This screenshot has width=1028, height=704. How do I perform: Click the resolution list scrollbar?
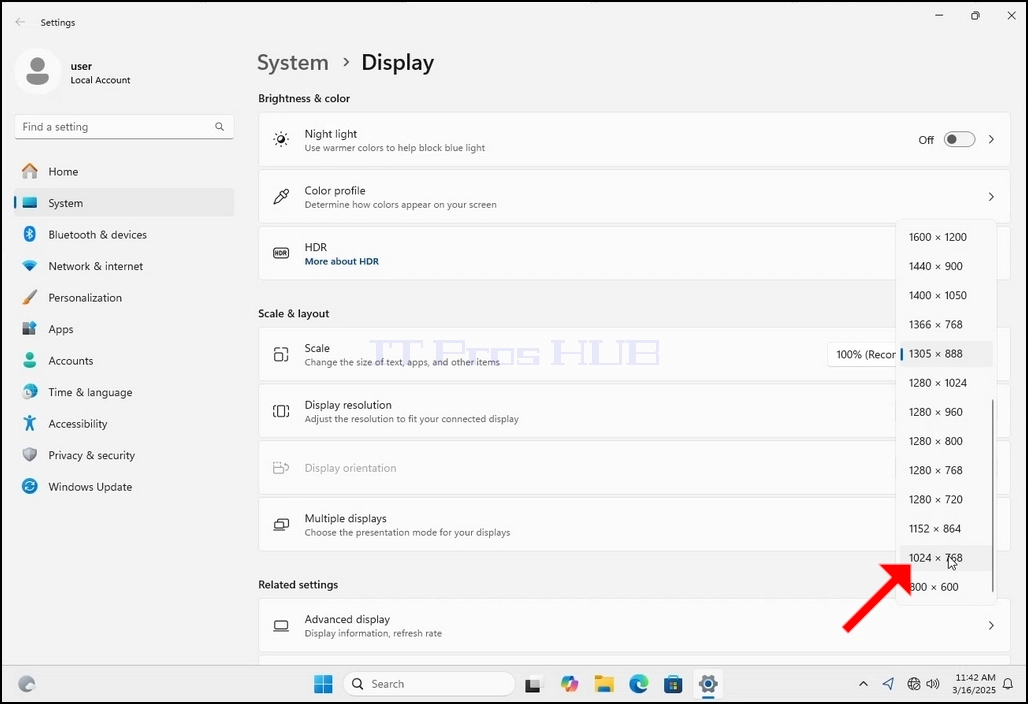point(993,496)
